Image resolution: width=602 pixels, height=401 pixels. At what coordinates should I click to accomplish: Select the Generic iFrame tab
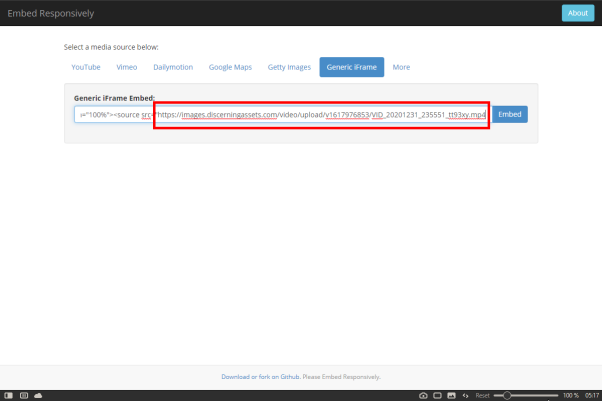point(352,67)
